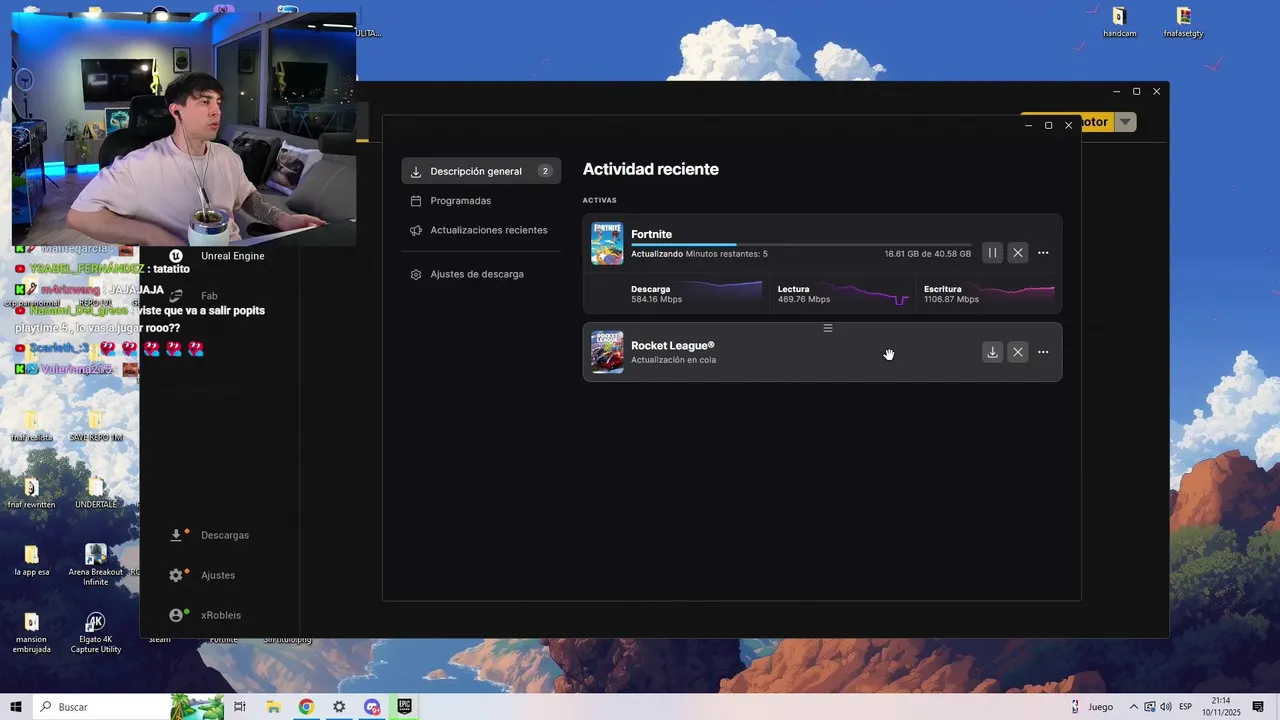Select Fab in the launcher sidebar
1280x720 pixels.
pyautogui.click(x=195, y=296)
